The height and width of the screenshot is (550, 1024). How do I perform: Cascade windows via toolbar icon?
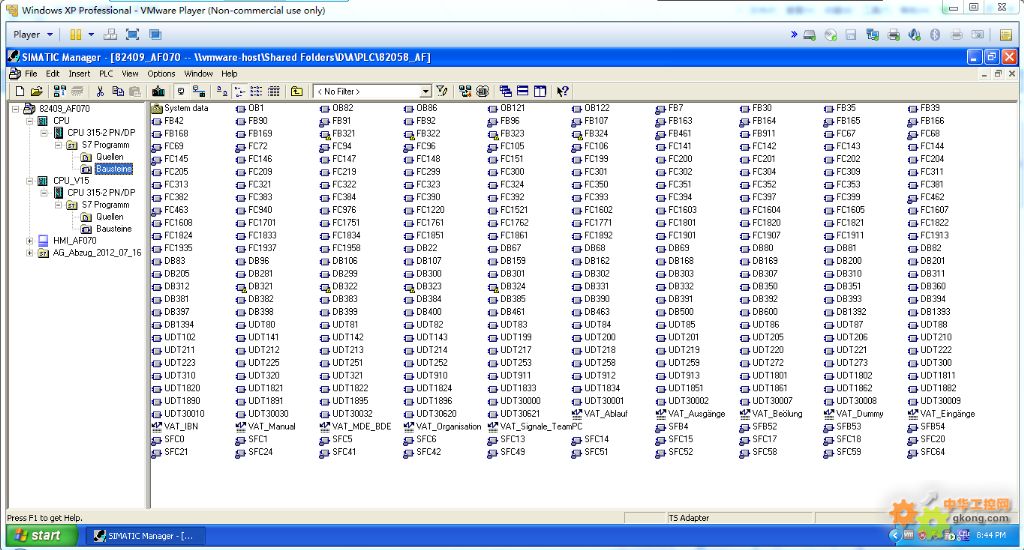pos(505,91)
